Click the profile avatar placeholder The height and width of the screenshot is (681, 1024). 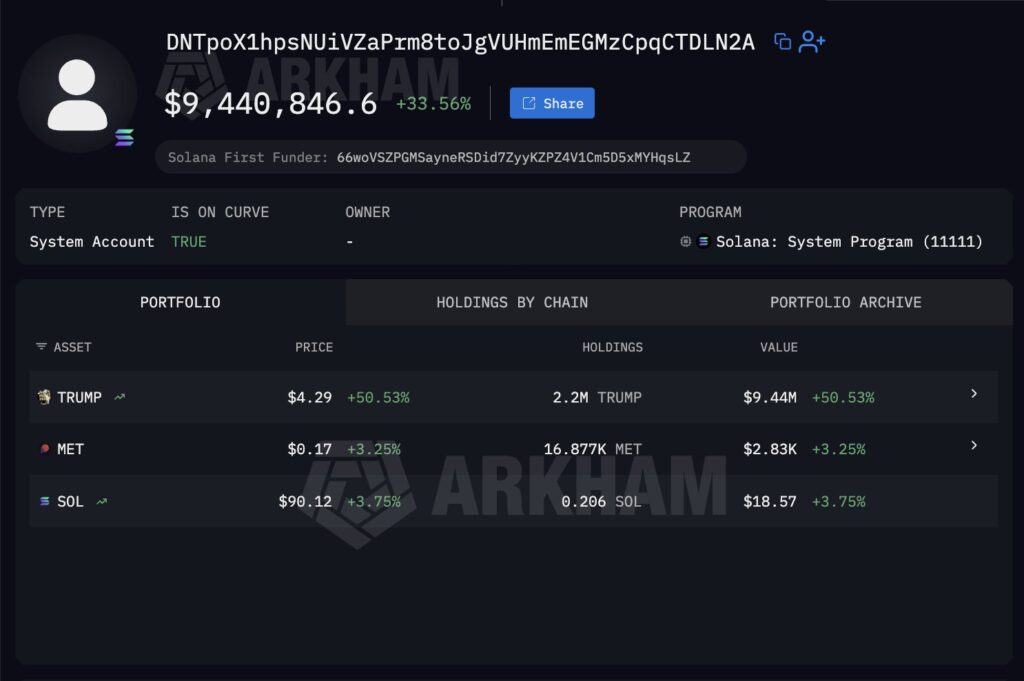(77, 94)
